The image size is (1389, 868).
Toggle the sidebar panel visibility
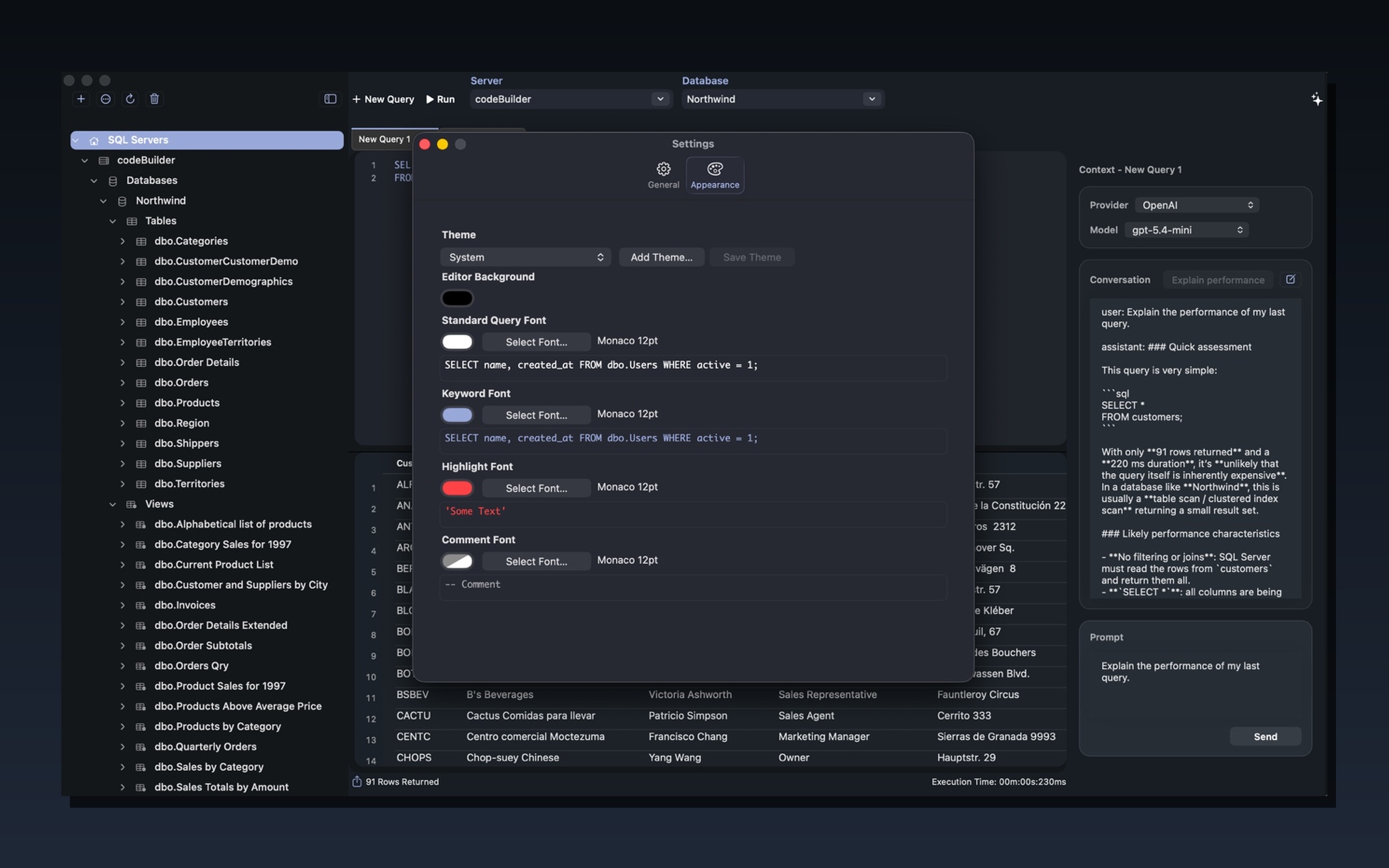coord(330,99)
